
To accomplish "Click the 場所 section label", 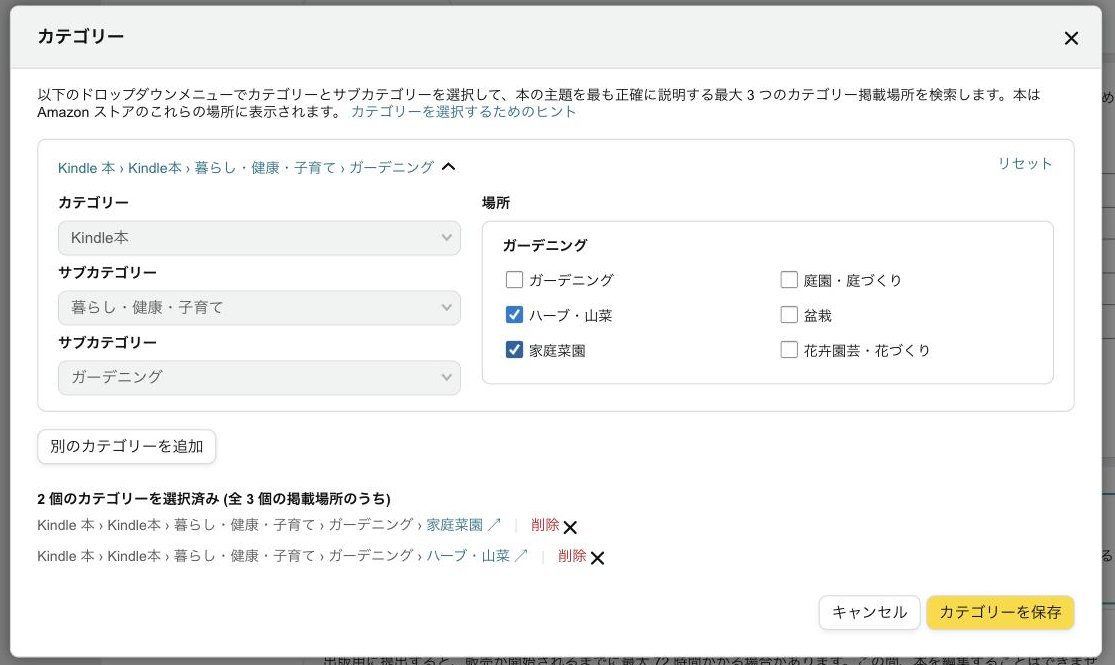I will pos(496,203).
